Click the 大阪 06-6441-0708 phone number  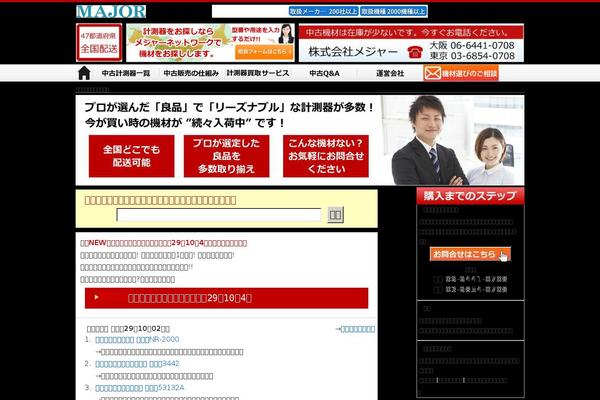pyautogui.click(x=472, y=46)
